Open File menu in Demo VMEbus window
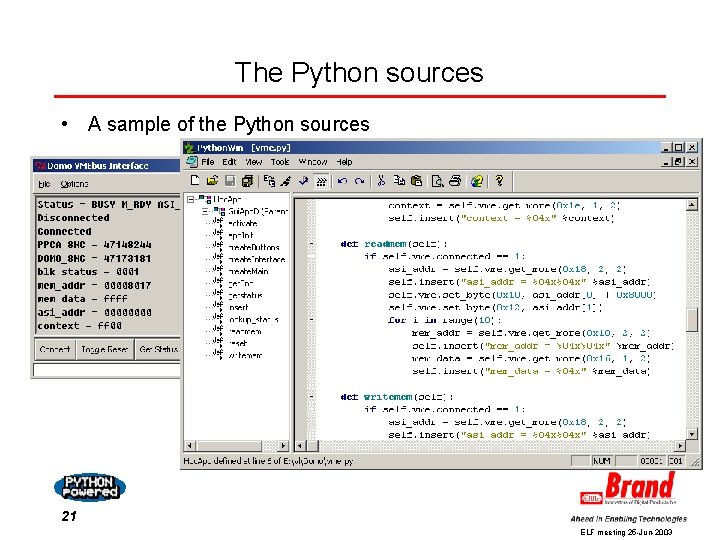The height and width of the screenshot is (540, 720). tap(44, 184)
